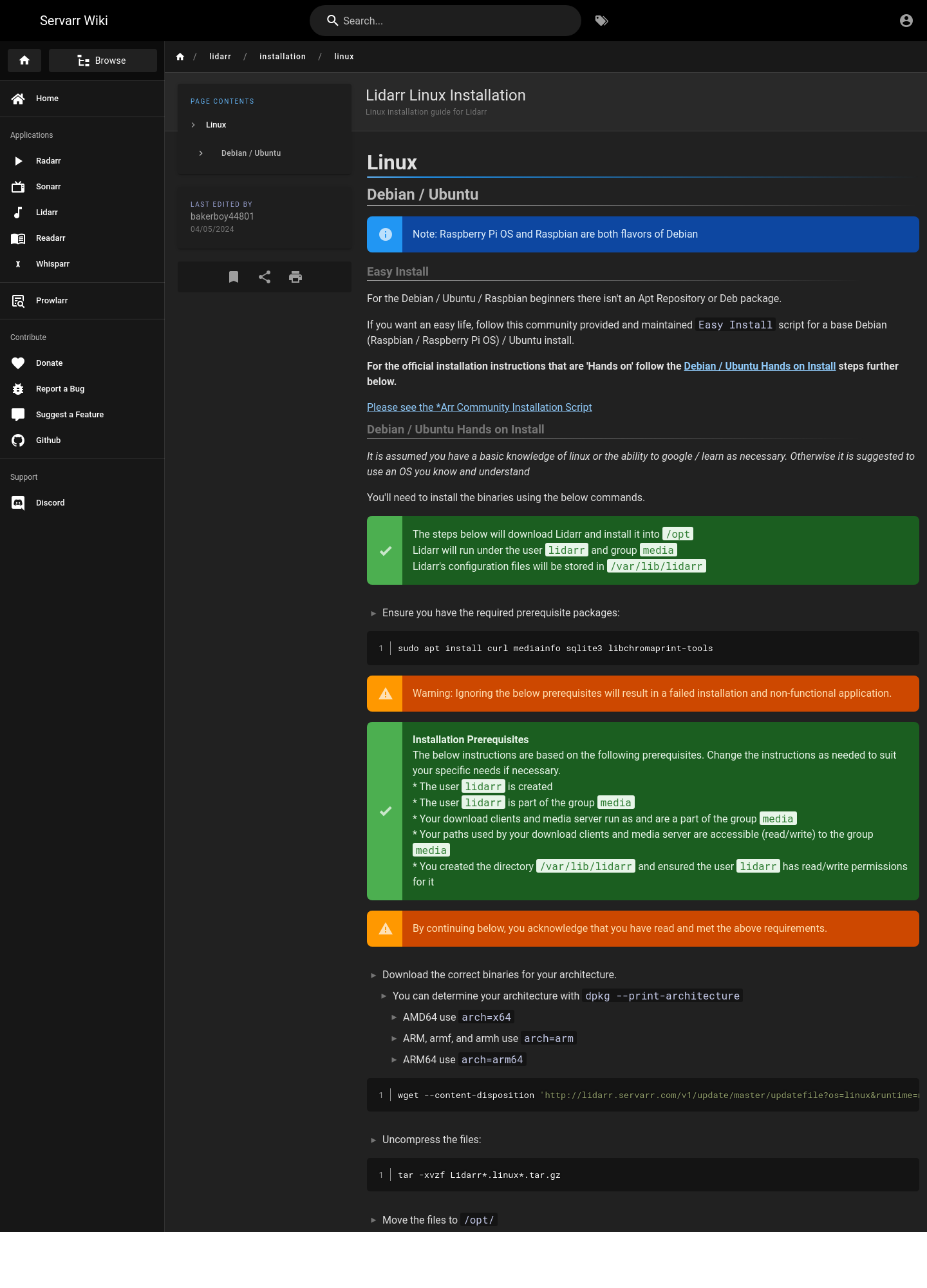The width and height of the screenshot is (927, 1288).
Task: Click the tags icon beside the search bar
Action: tap(601, 21)
